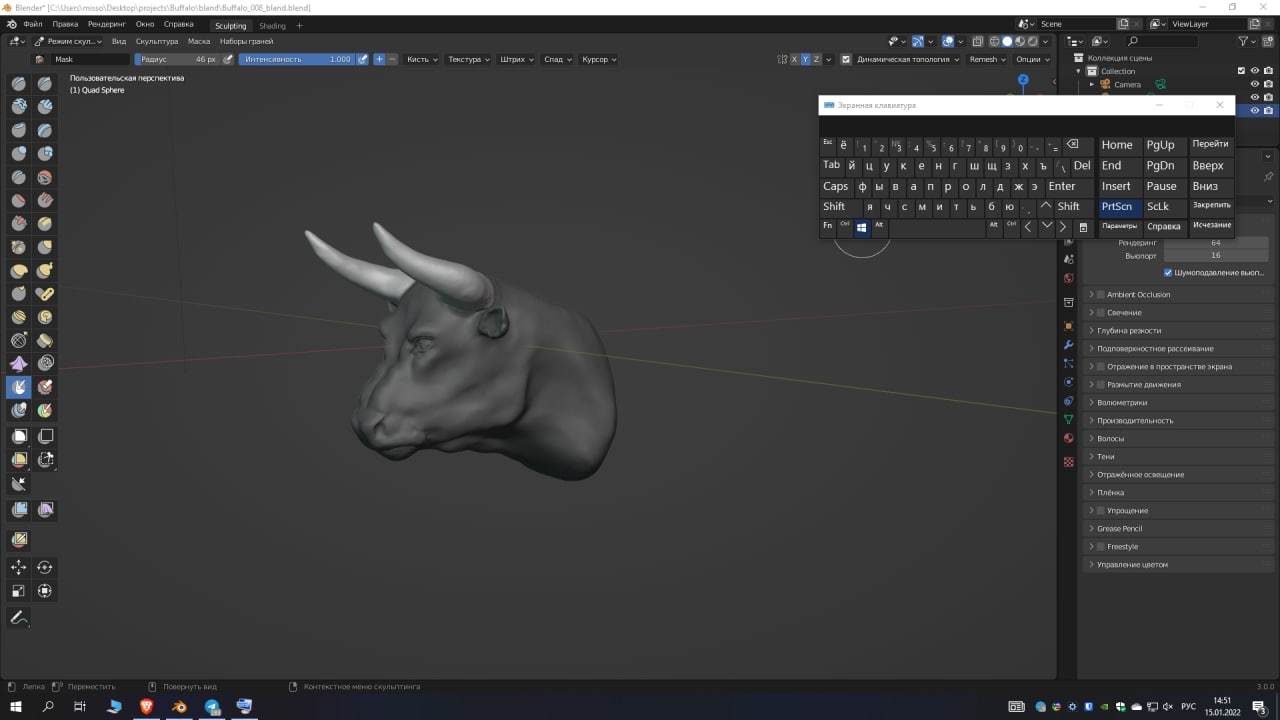Select the Draw sculpt brush
Viewport: 1280px width, 720px height.
coord(19,83)
